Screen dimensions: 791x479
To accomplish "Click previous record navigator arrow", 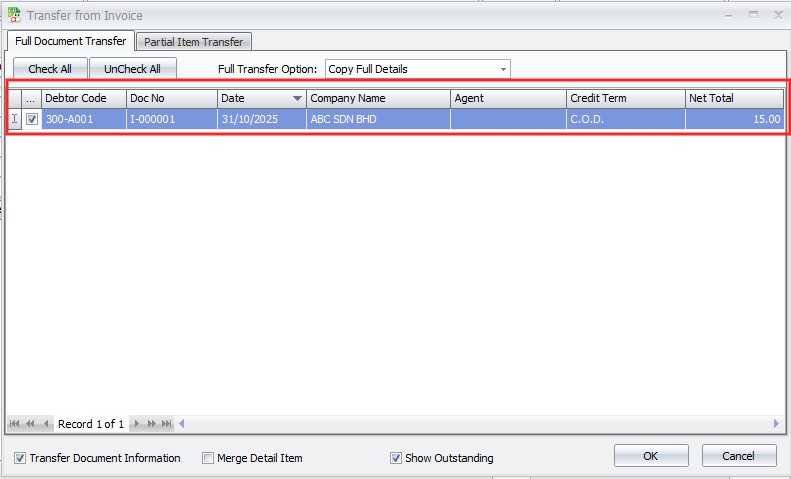I will coord(46,424).
